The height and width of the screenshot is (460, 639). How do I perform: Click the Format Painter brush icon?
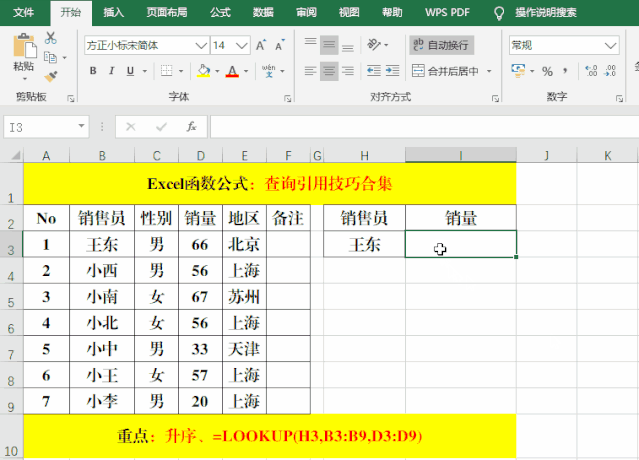coord(51,75)
